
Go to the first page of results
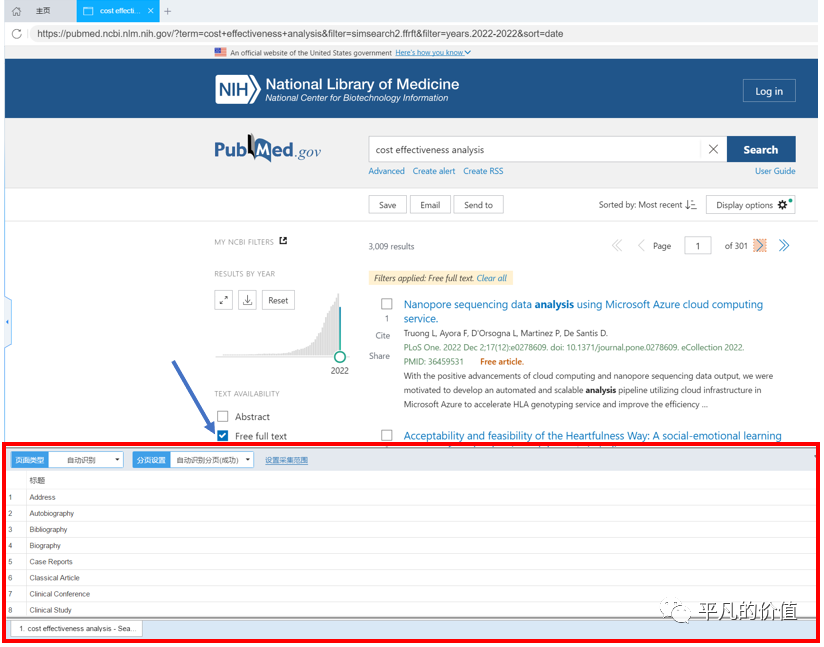[x=617, y=245]
